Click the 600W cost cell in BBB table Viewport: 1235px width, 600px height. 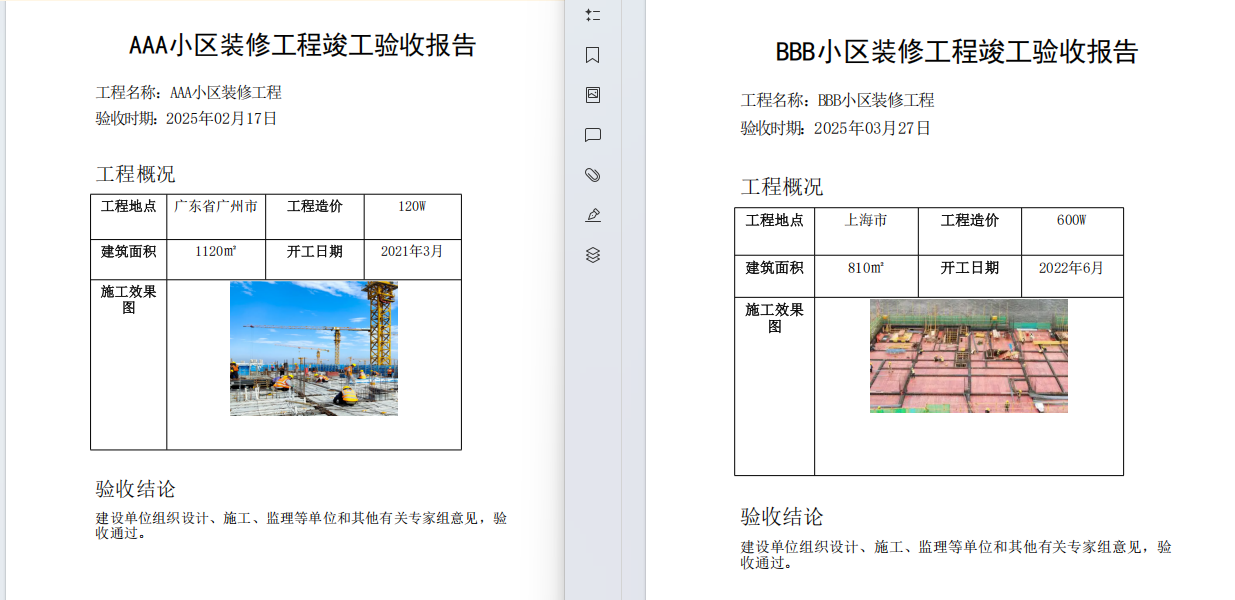1071,220
